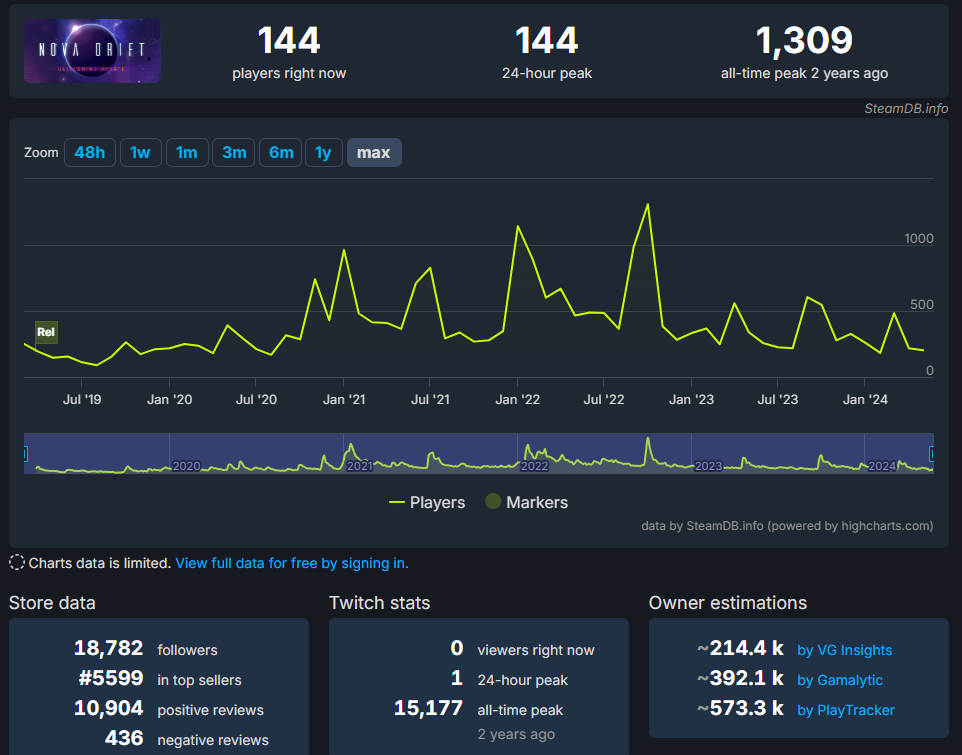The image size is (962, 755).
Task: Select the 1w zoom range
Action: [140, 153]
